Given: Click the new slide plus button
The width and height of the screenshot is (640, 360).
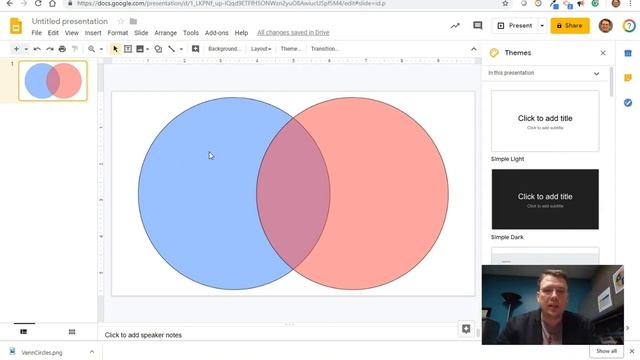Looking at the screenshot, I should tap(16, 49).
